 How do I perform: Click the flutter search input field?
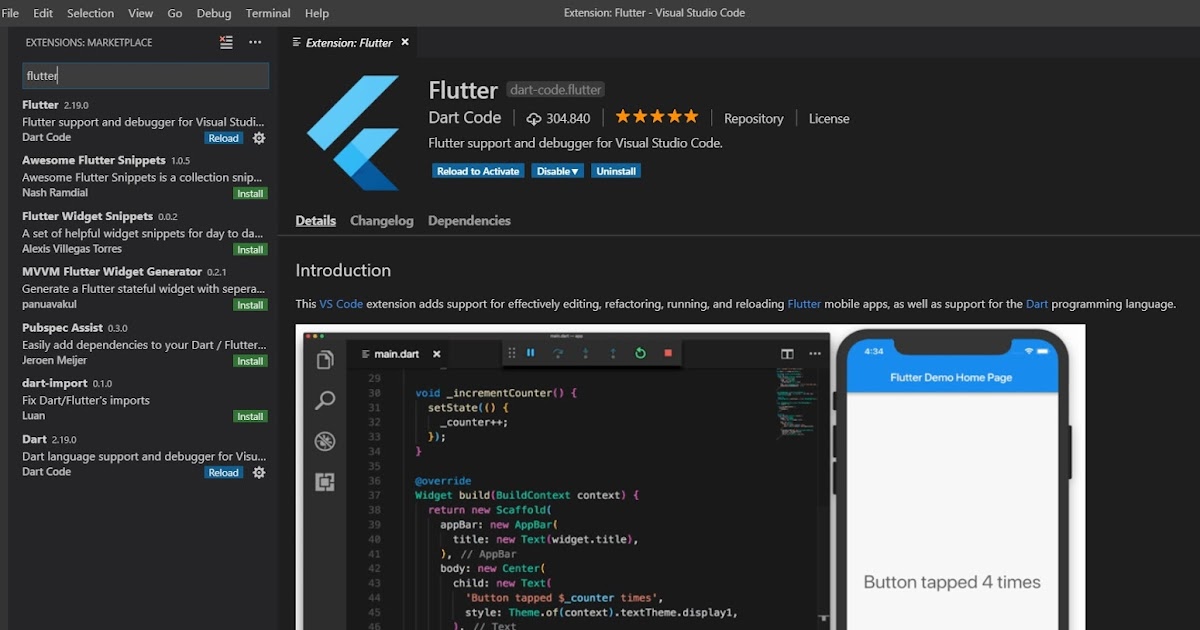click(x=145, y=75)
